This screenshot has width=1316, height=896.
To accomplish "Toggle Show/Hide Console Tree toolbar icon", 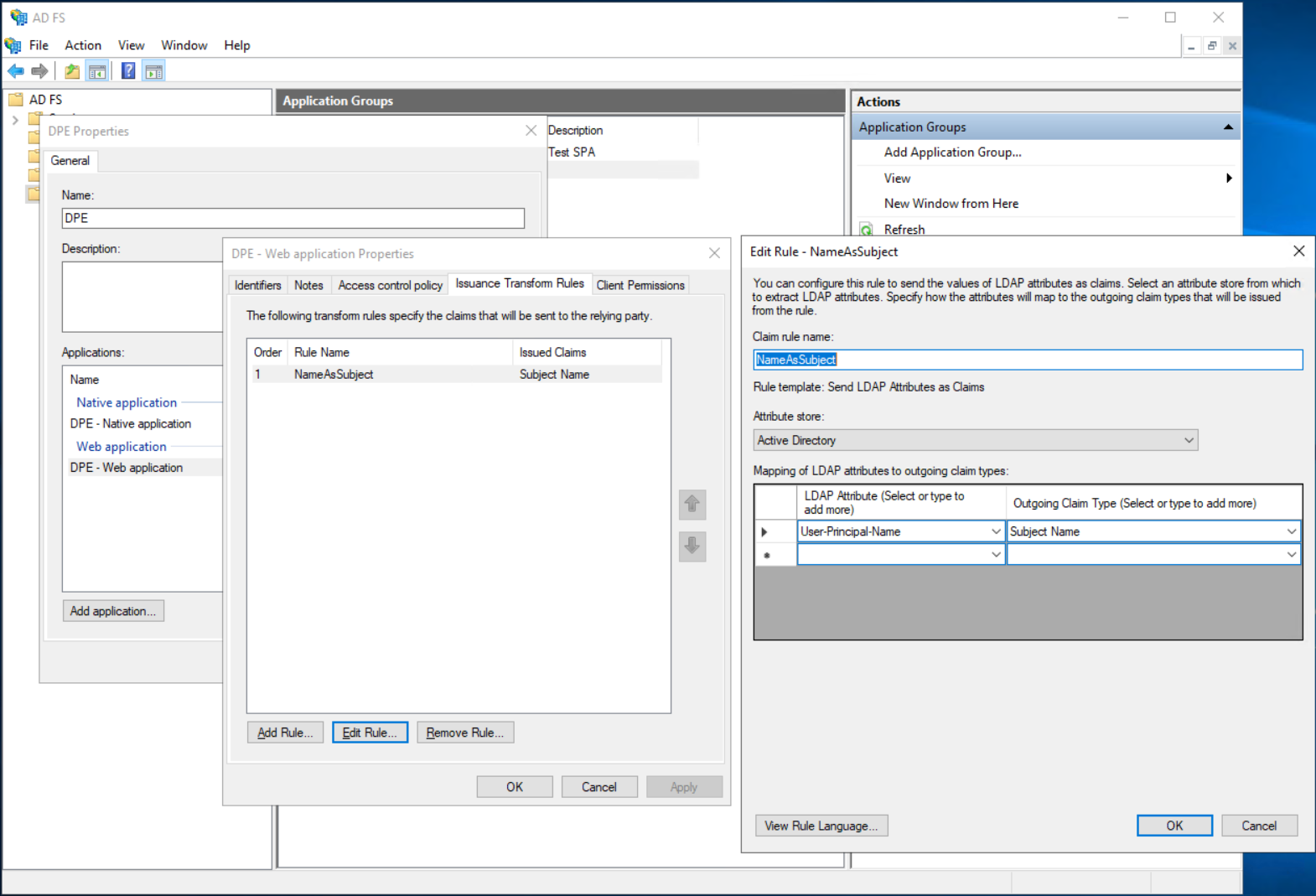I will (97, 71).
